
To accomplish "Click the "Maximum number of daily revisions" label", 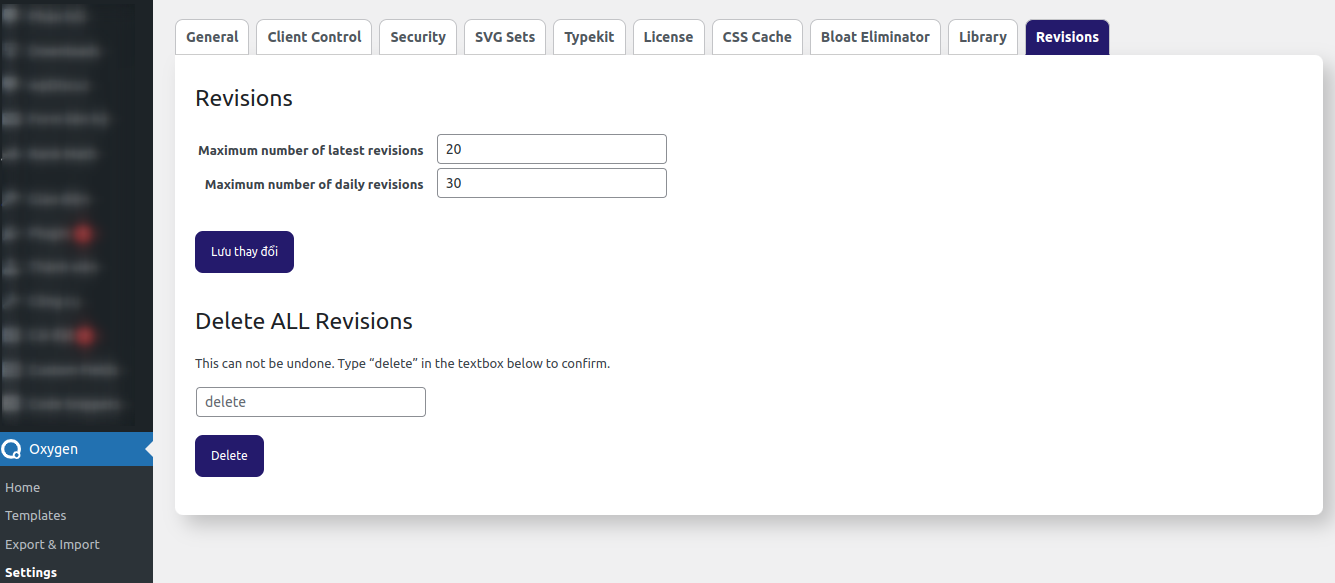I will (314, 184).
